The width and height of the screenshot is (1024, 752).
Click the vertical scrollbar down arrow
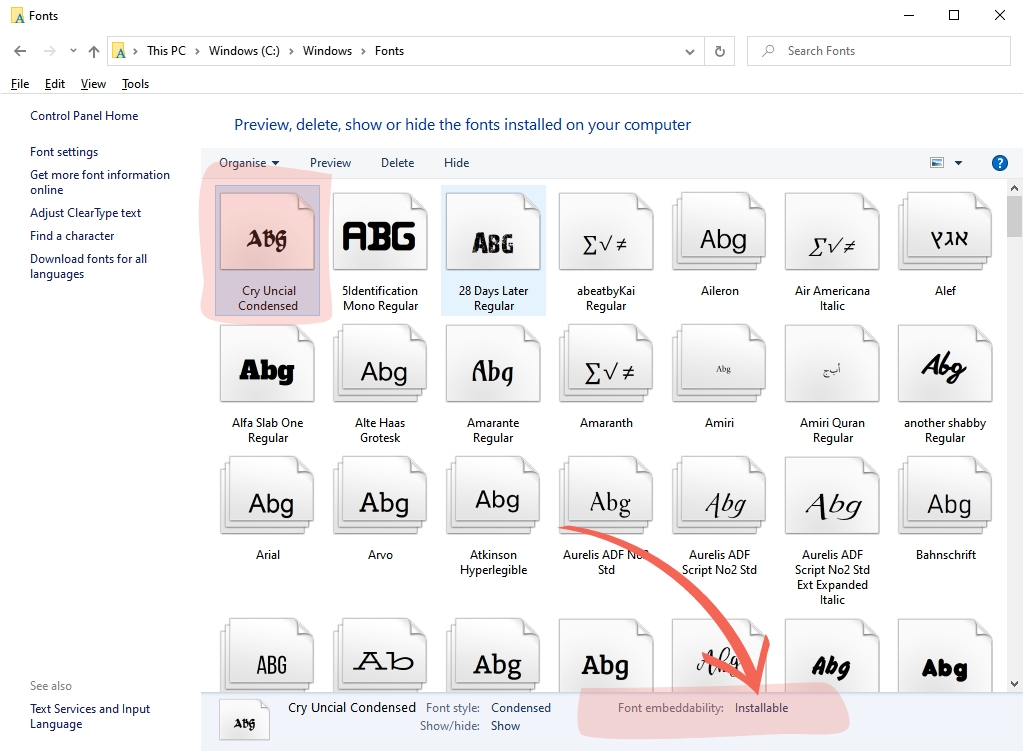(x=1014, y=683)
